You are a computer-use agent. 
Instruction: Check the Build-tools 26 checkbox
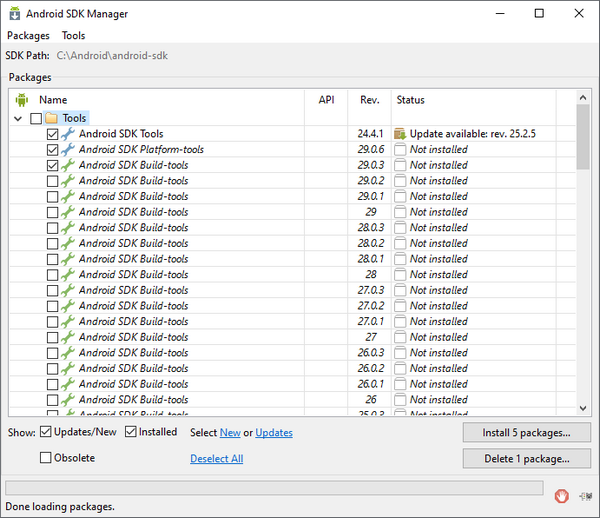(x=52, y=400)
